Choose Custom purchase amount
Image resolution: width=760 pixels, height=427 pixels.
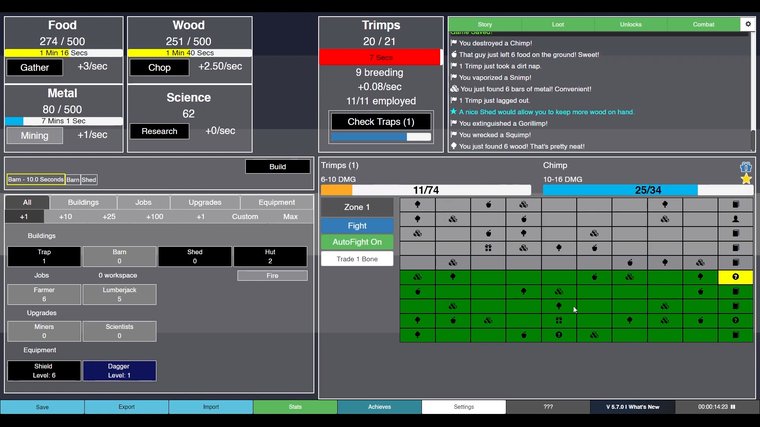(x=245, y=216)
